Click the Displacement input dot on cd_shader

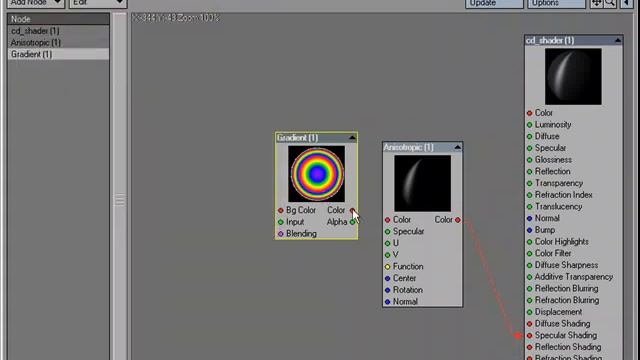tap(529, 312)
